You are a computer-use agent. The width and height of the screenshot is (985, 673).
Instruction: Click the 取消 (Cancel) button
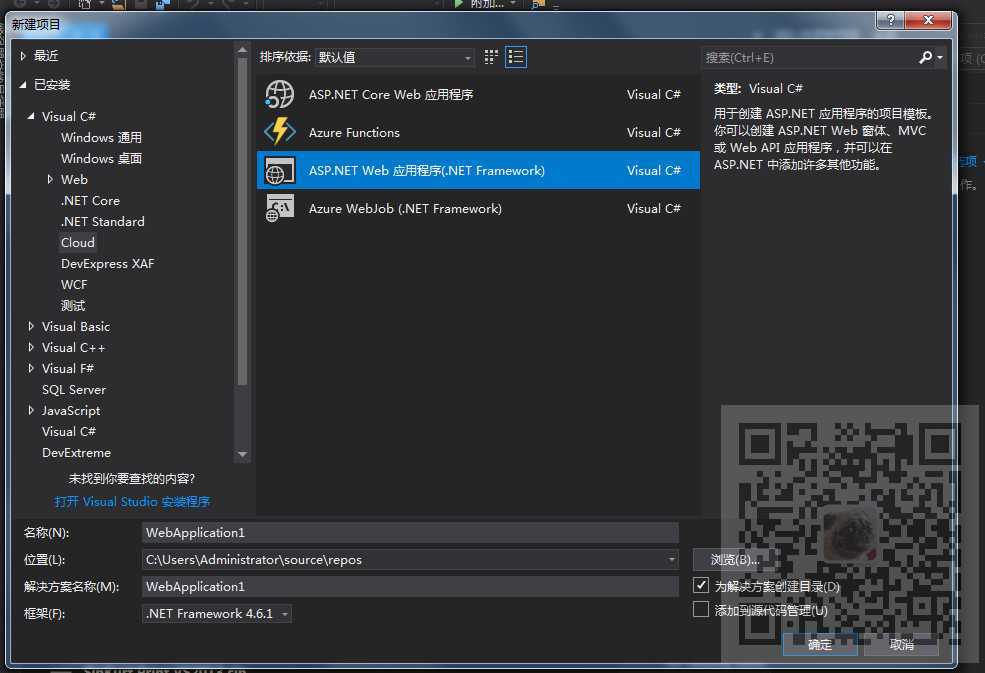[901, 644]
